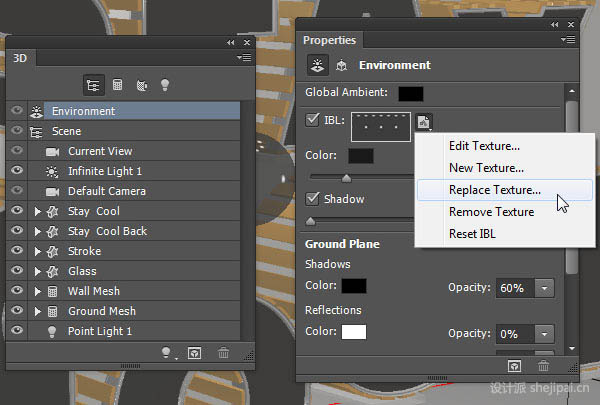Click the IBL texture menu icon
600x405 pixels.
tap(424, 122)
